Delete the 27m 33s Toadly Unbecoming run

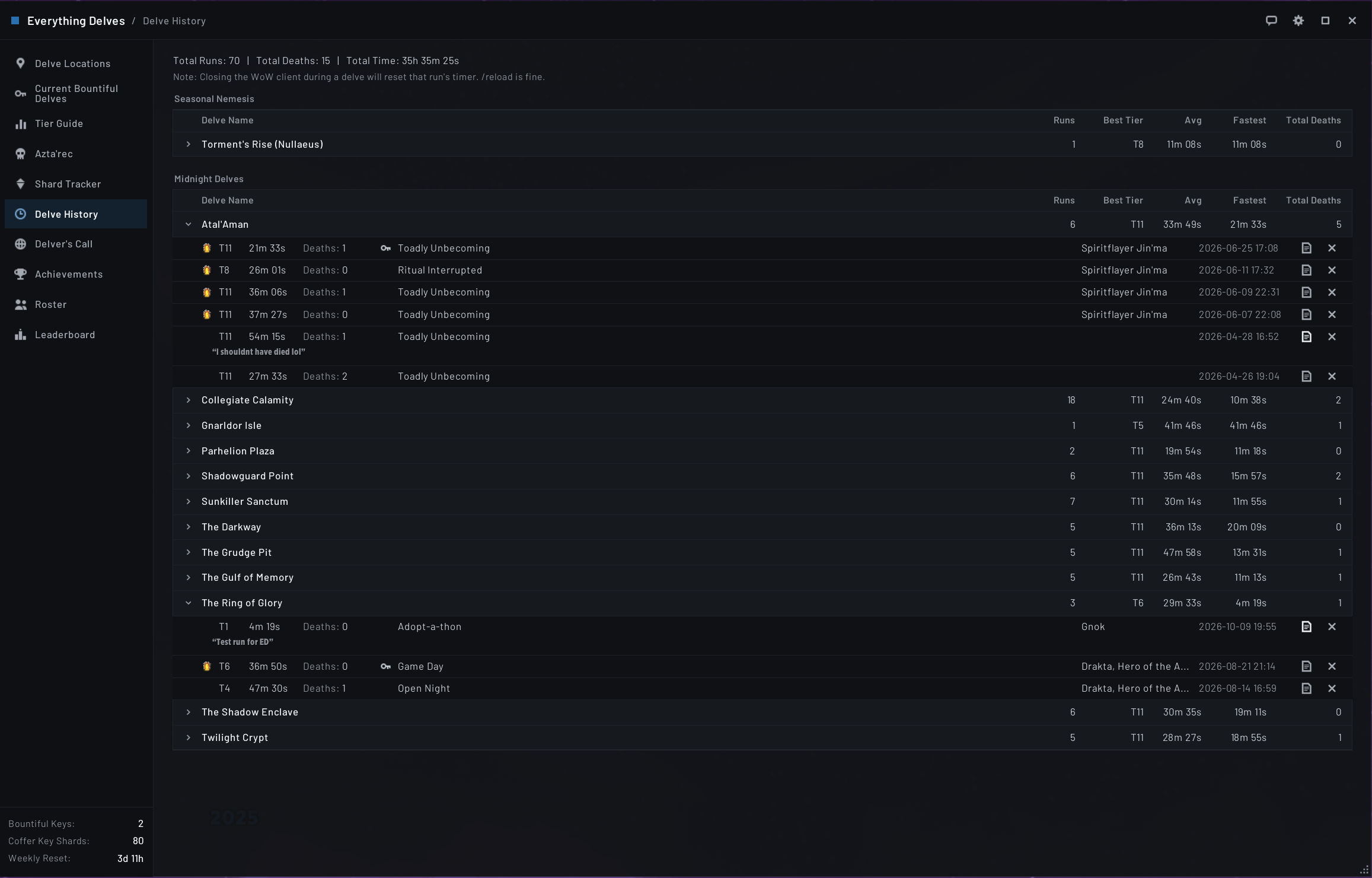1332,376
